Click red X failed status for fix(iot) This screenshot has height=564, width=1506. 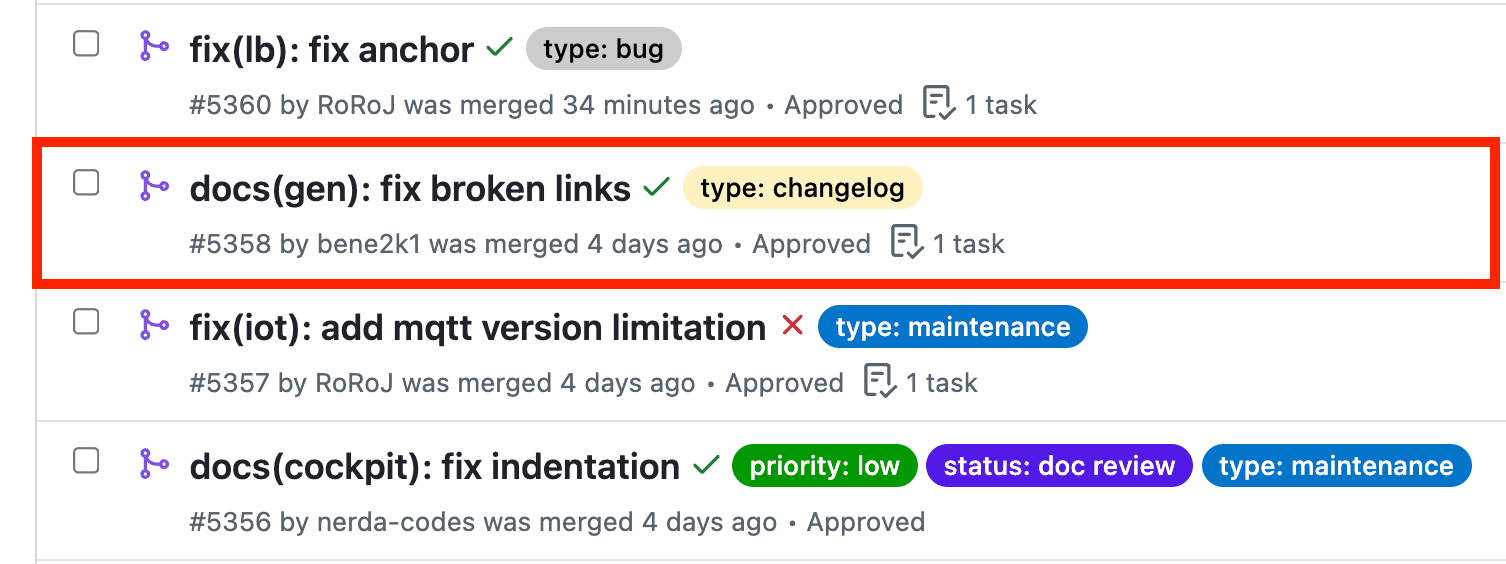(793, 325)
